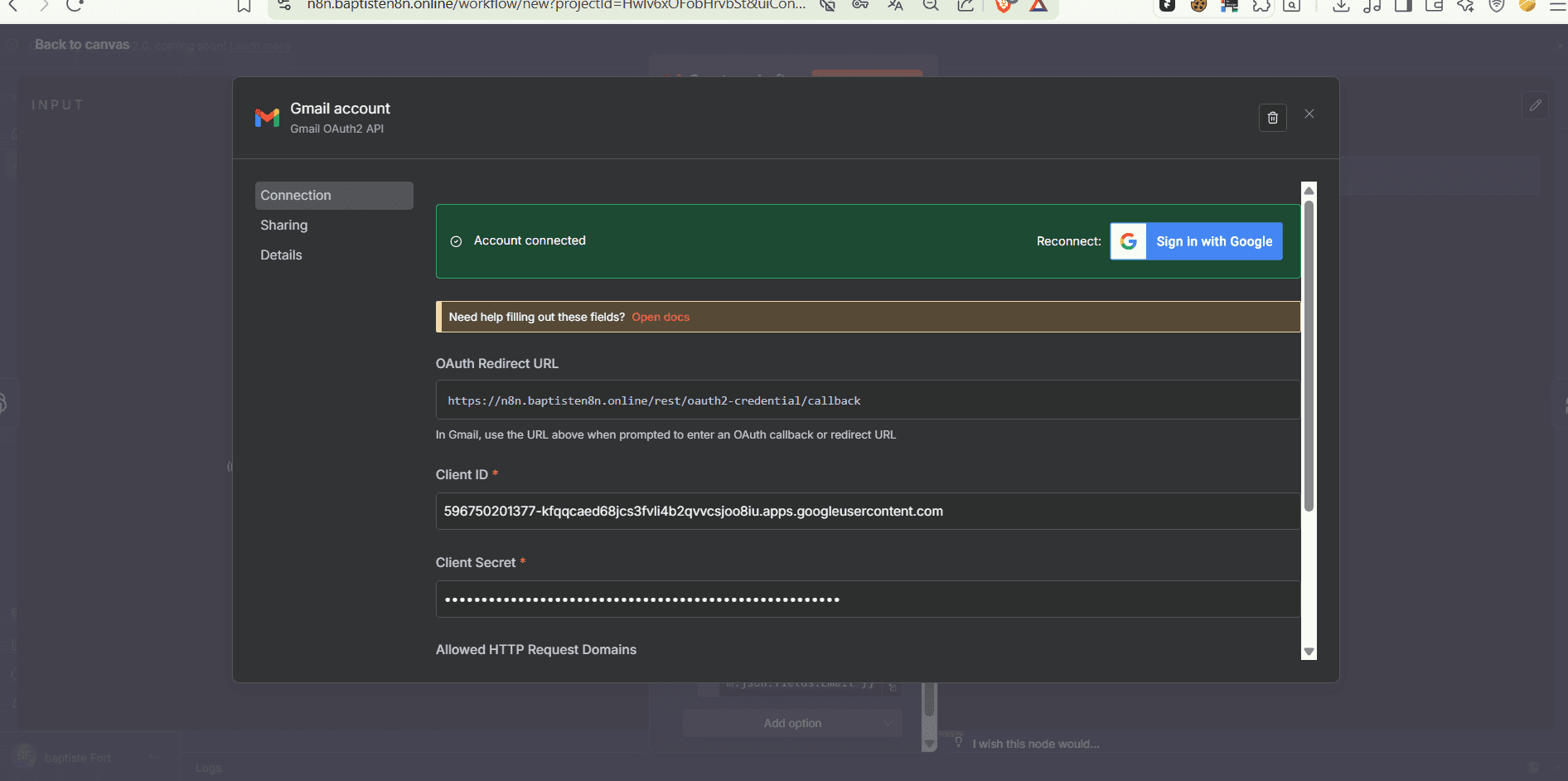Open the Leo AI sparkle icon

click(1465, 6)
